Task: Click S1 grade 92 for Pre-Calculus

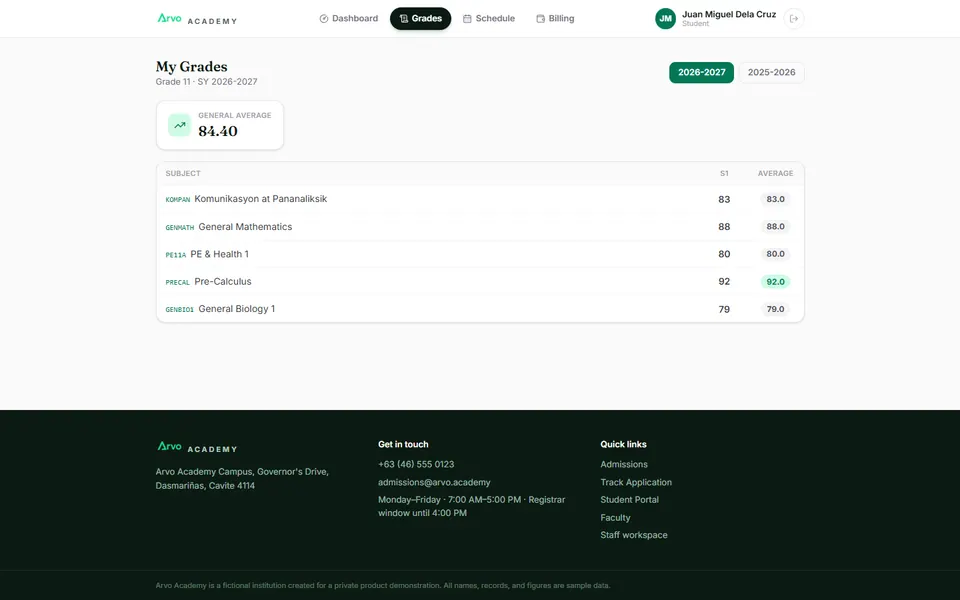Action: pyautogui.click(x=724, y=282)
